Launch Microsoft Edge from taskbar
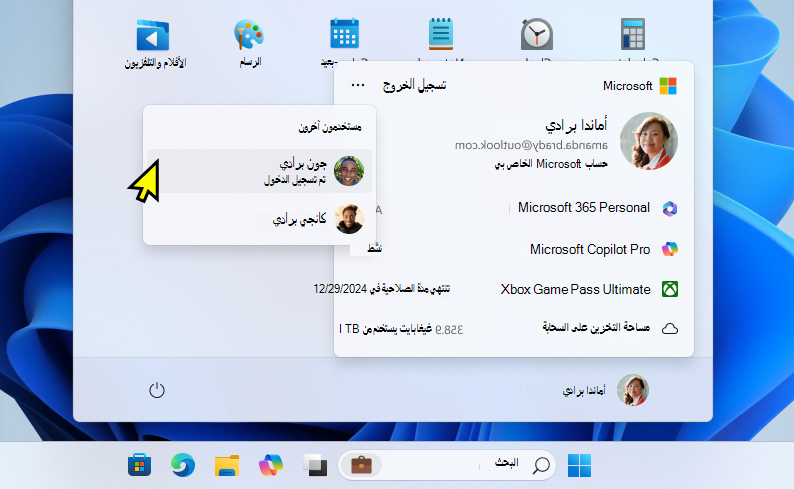Screen dimensions: 794x489 click(x=183, y=465)
